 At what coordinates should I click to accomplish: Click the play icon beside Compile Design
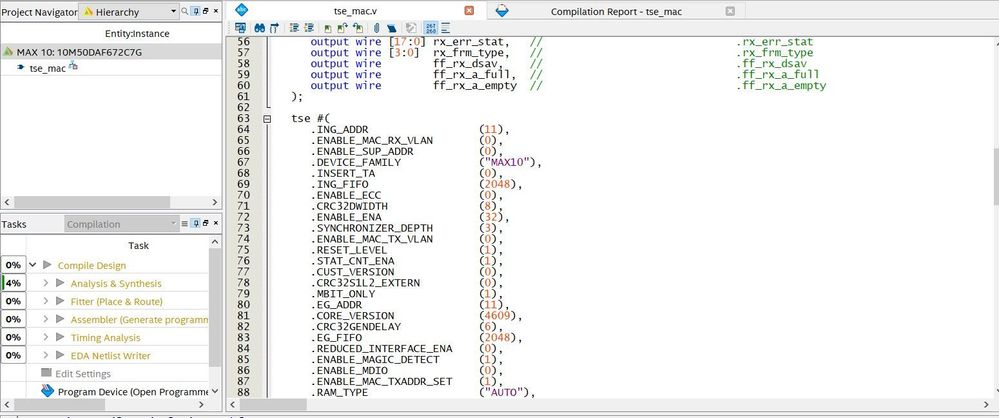click(x=46, y=265)
